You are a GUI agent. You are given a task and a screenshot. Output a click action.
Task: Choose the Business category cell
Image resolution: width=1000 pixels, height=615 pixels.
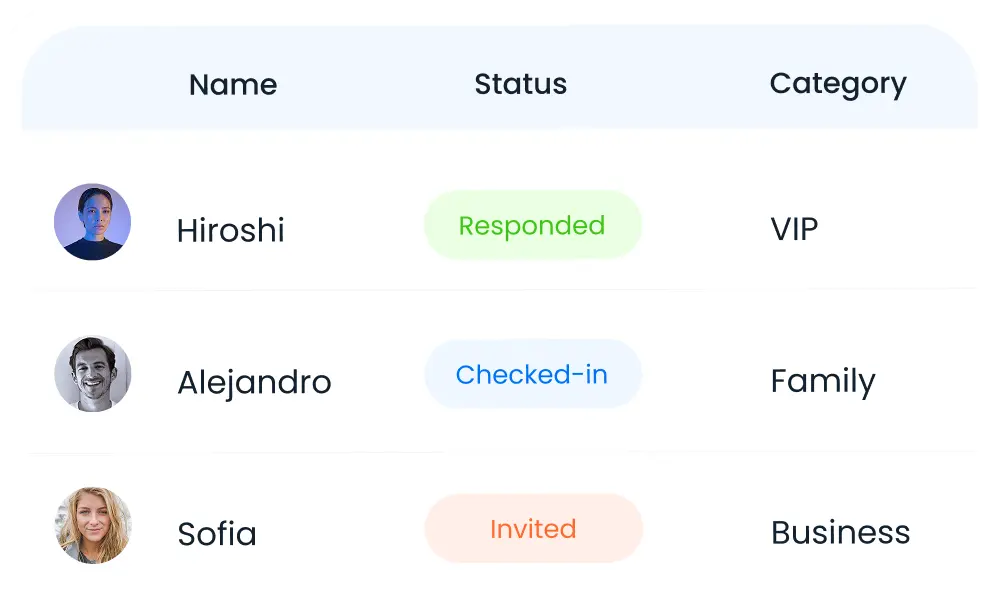(x=840, y=532)
